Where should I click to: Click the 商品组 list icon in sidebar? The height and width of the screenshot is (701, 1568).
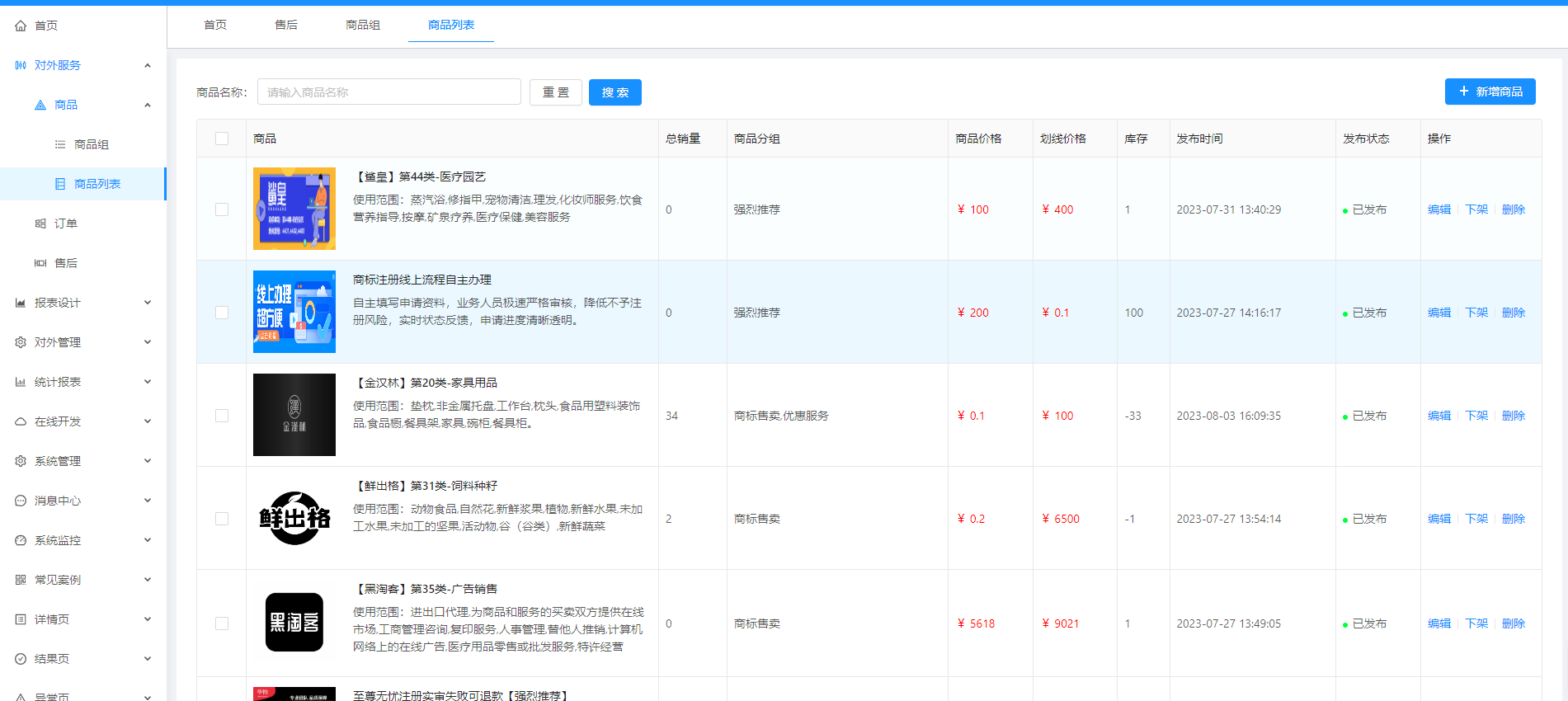point(60,144)
